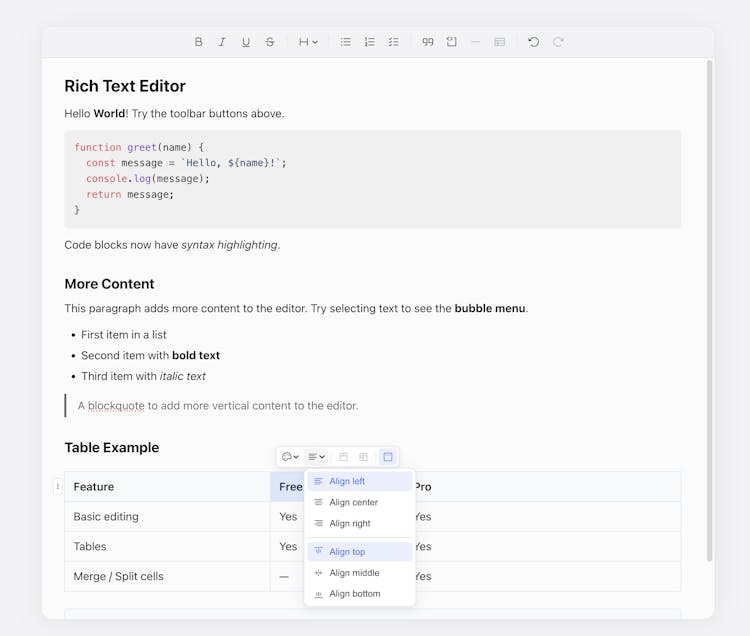Image resolution: width=750 pixels, height=636 pixels.
Task: Toggle the task checklist button
Action: (393, 42)
